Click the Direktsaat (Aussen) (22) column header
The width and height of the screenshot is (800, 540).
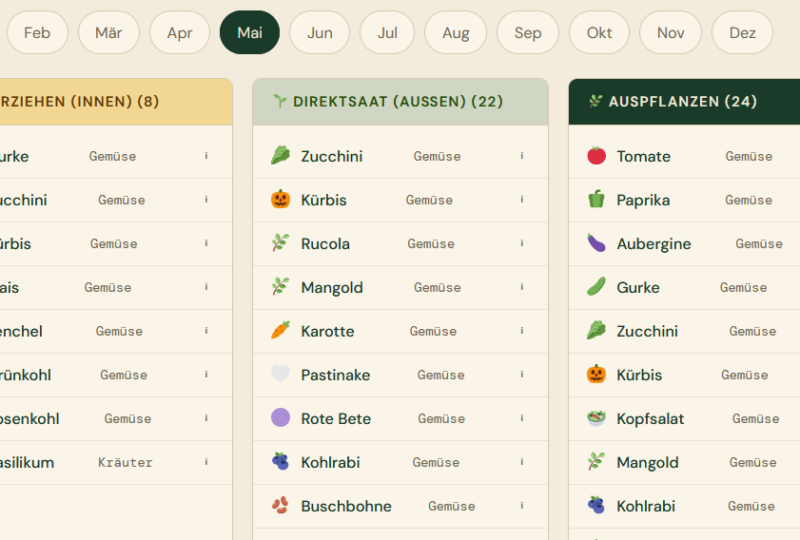[x=401, y=102]
